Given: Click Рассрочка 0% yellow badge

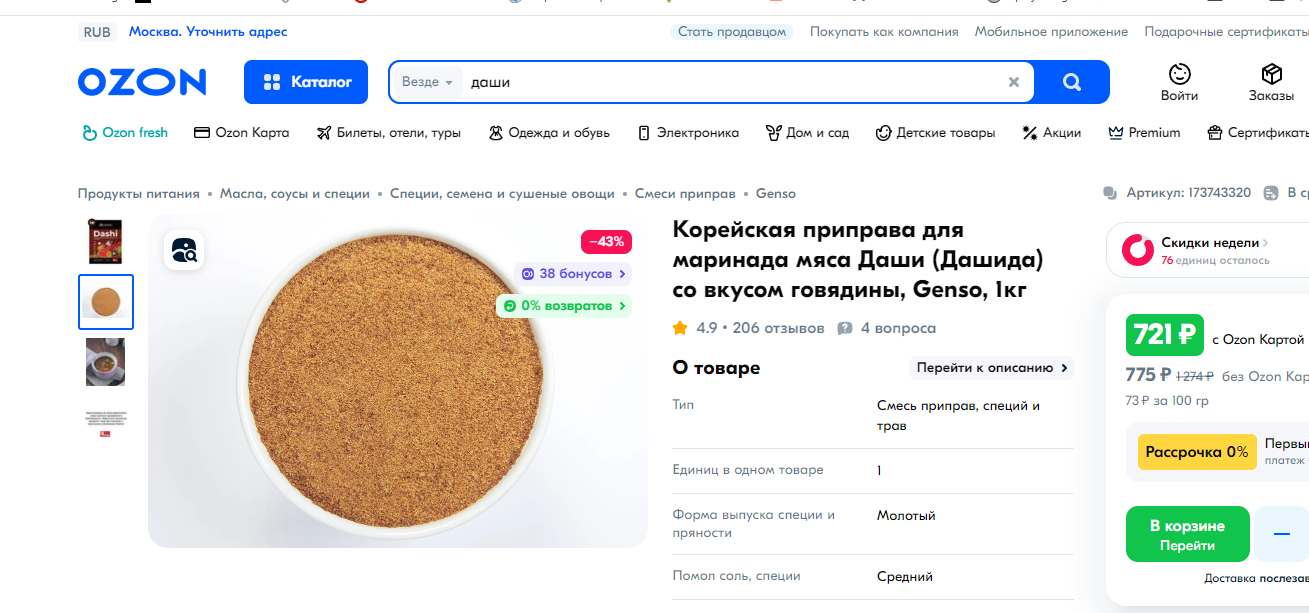Looking at the screenshot, I should (x=1196, y=452).
